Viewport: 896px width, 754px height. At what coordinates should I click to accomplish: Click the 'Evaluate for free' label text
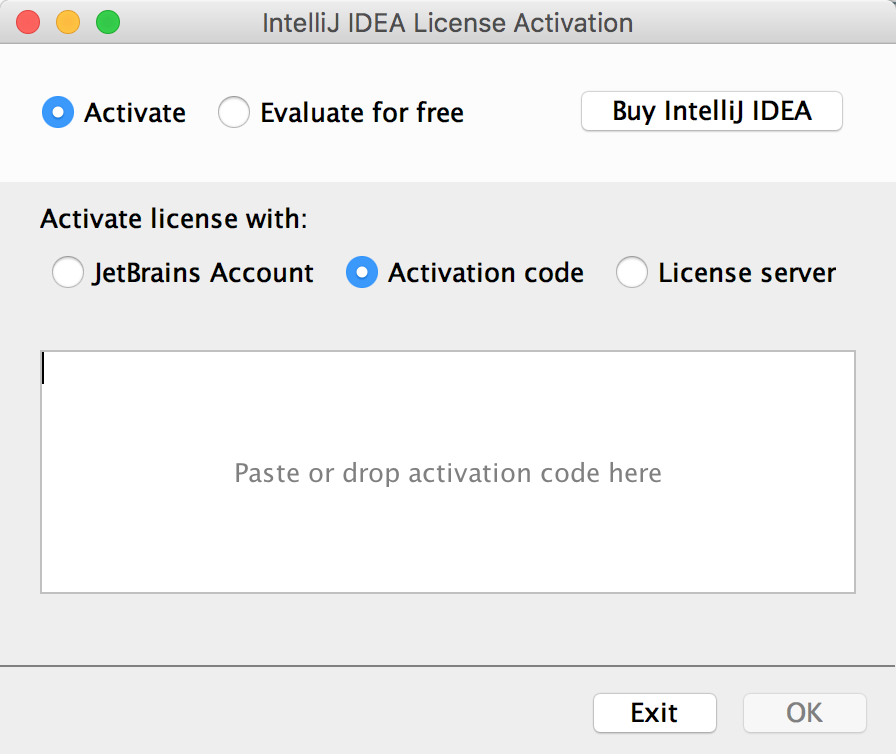362,113
